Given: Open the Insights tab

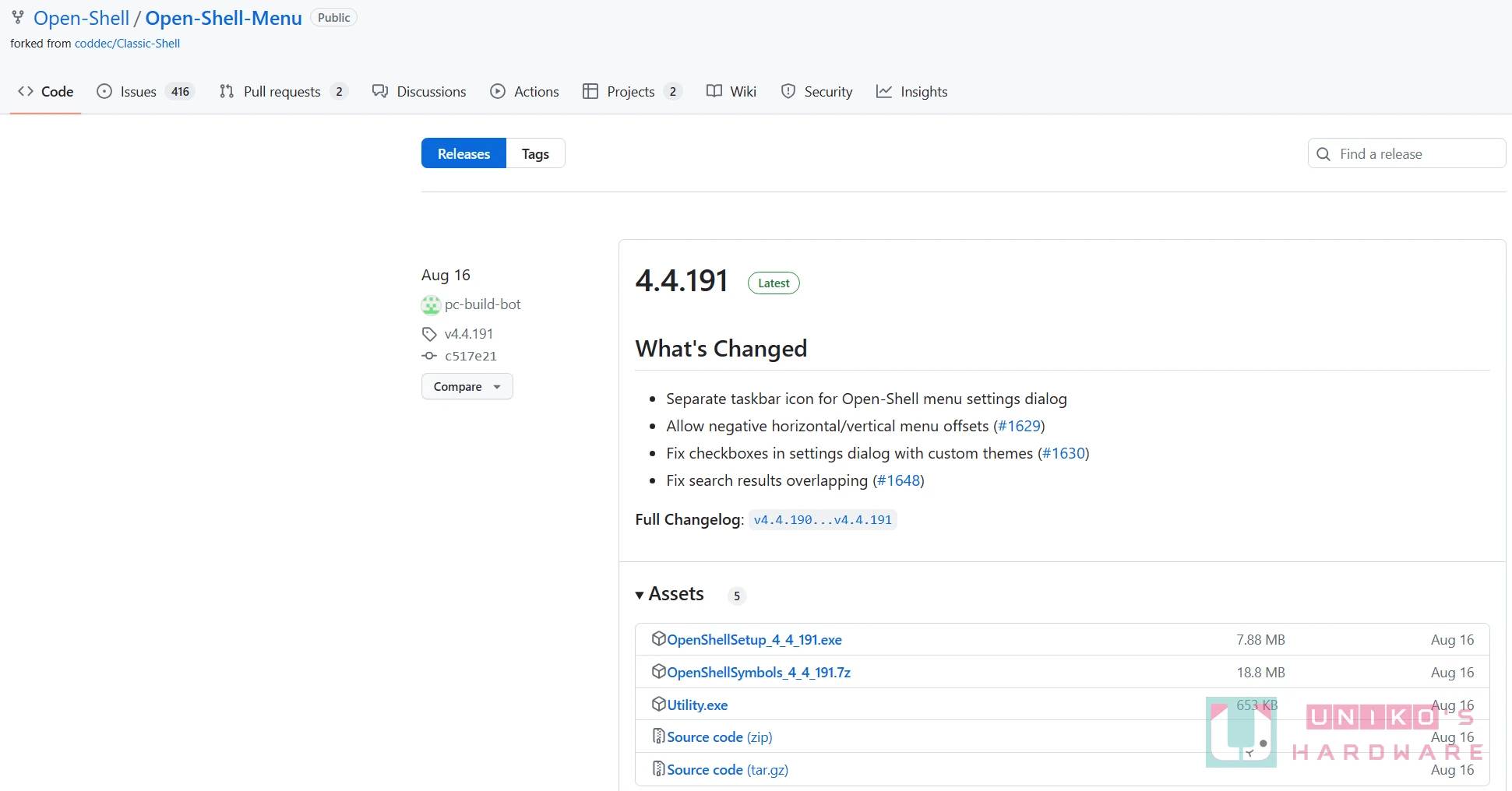Looking at the screenshot, I should (x=923, y=92).
